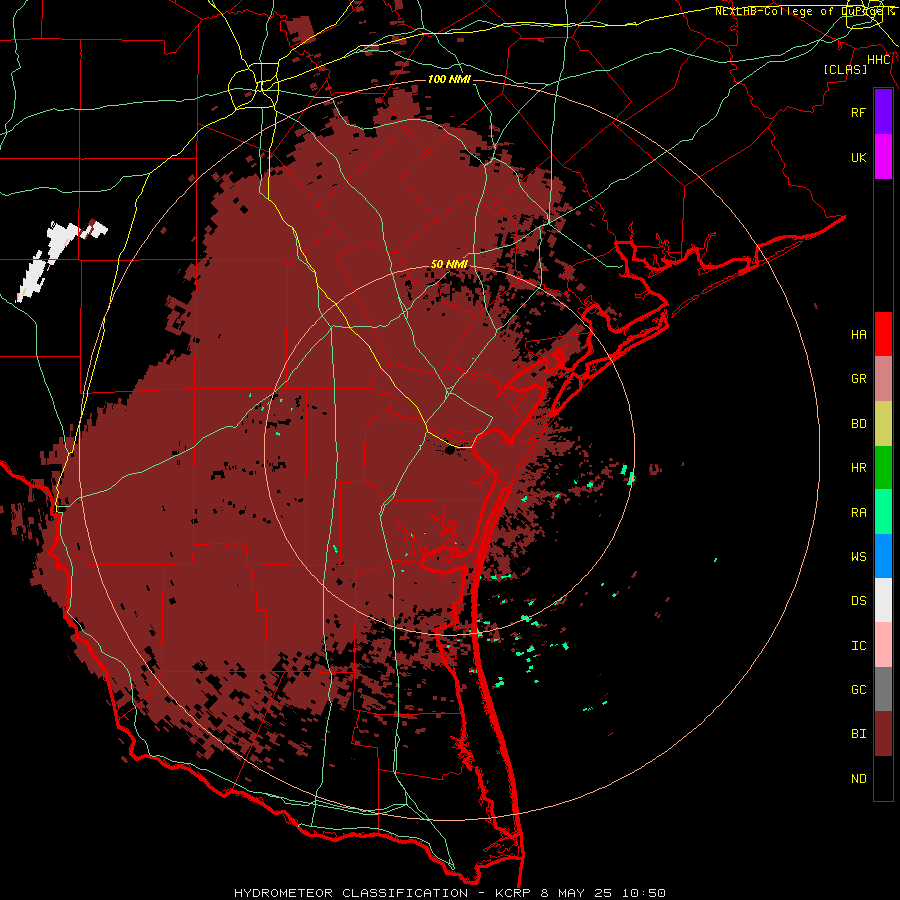This screenshot has width=900, height=900.
Task: Click the ND black legend swatch
Action: [883, 778]
